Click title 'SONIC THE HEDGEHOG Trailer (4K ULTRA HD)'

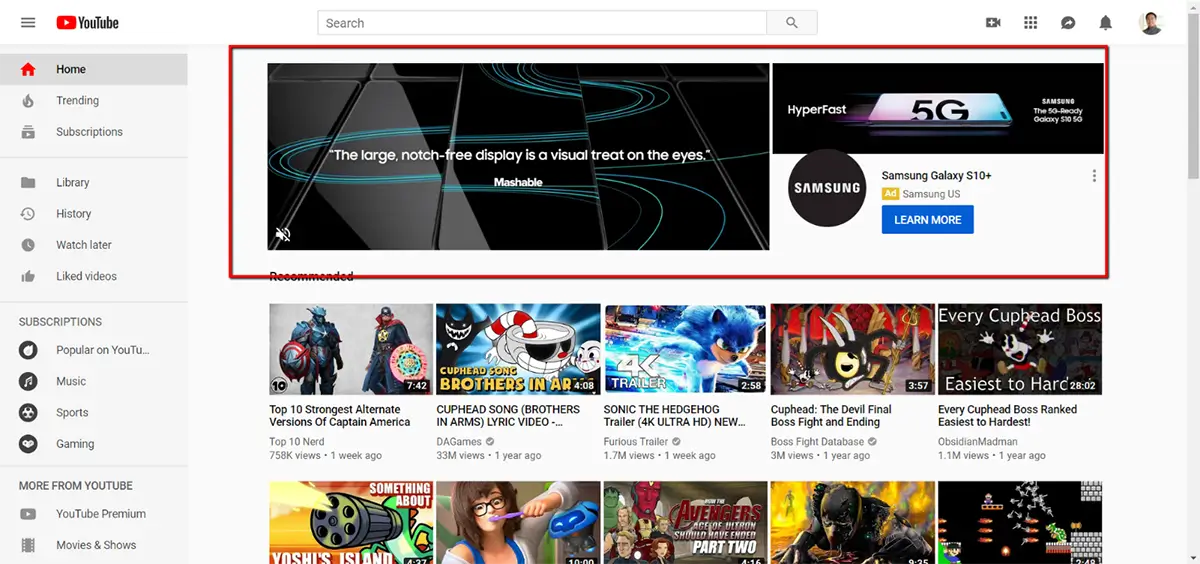coord(675,415)
